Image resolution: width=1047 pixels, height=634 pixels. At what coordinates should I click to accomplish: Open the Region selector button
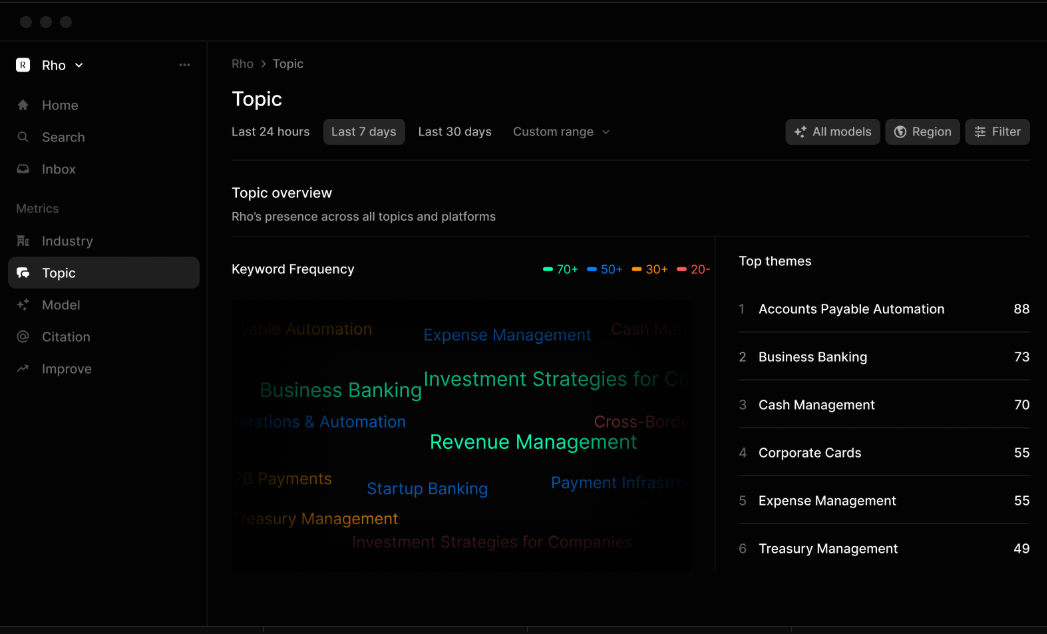[923, 132]
